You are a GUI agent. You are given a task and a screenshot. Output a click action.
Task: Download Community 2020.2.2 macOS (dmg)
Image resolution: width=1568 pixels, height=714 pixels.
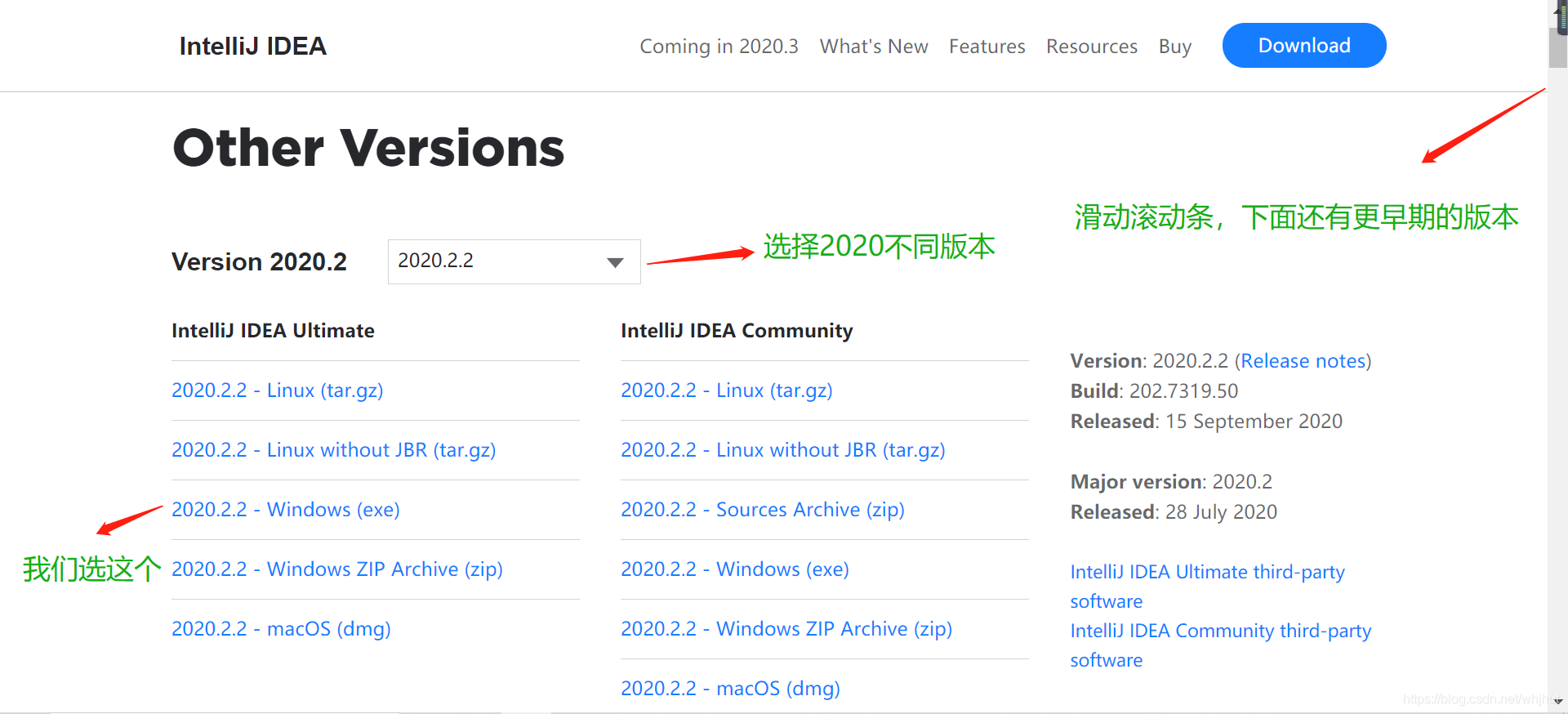(x=730, y=689)
